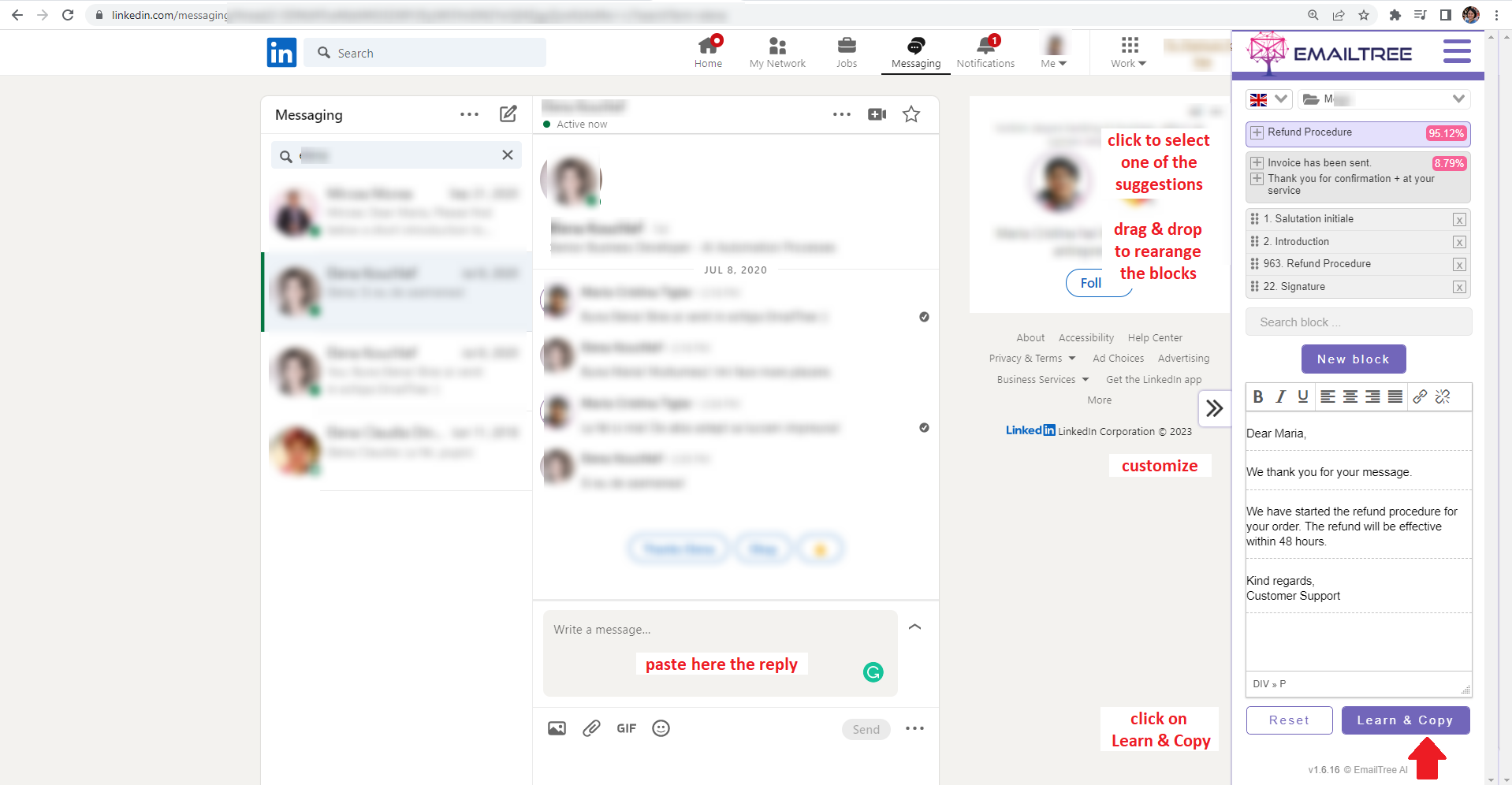Remove the 22. Signature block
This screenshot has width=1512, height=785.
pyautogui.click(x=1459, y=287)
